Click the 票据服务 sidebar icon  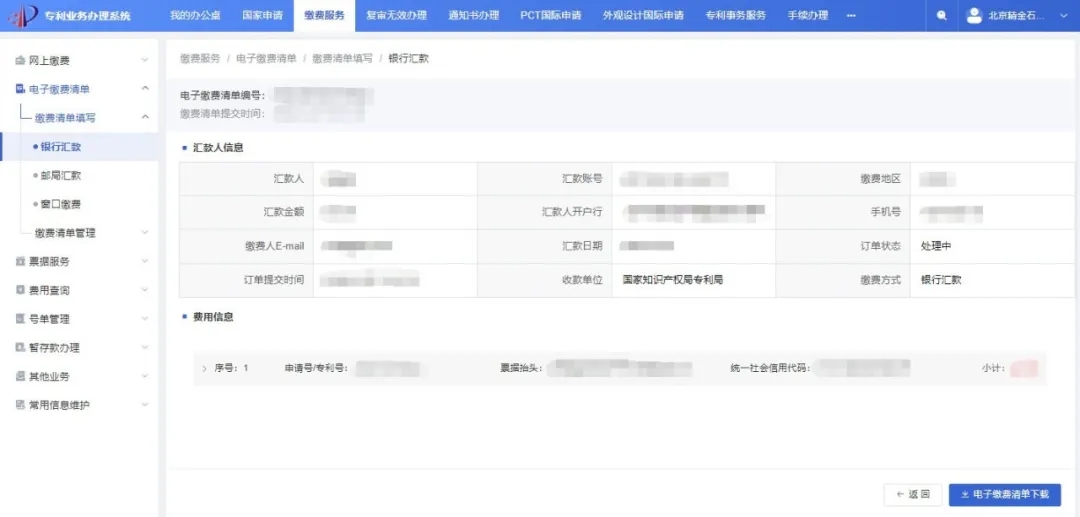coord(20,262)
